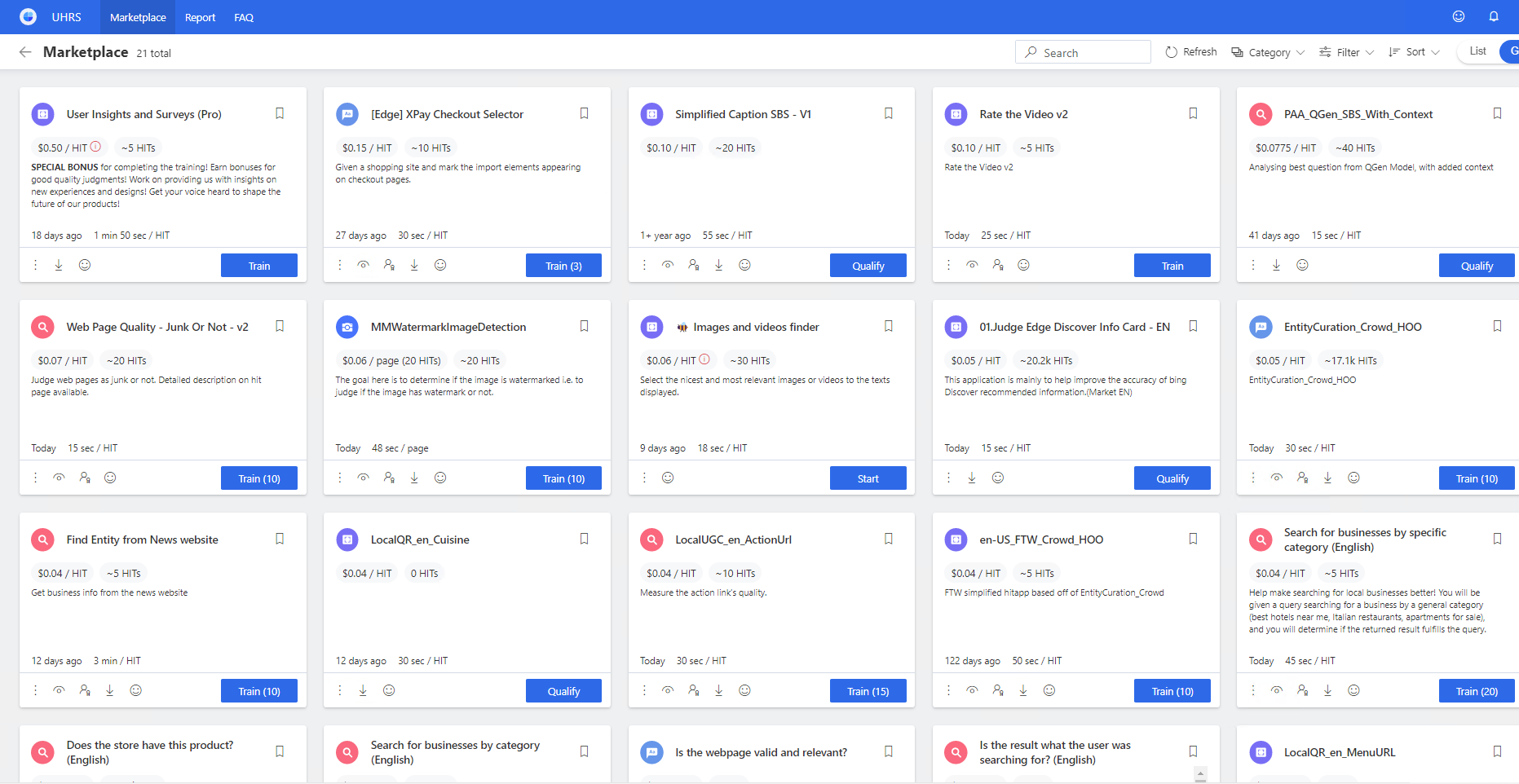Image resolution: width=1519 pixels, height=784 pixels.
Task: Click the Web Page Quality search app icon
Action: [42, 327]
